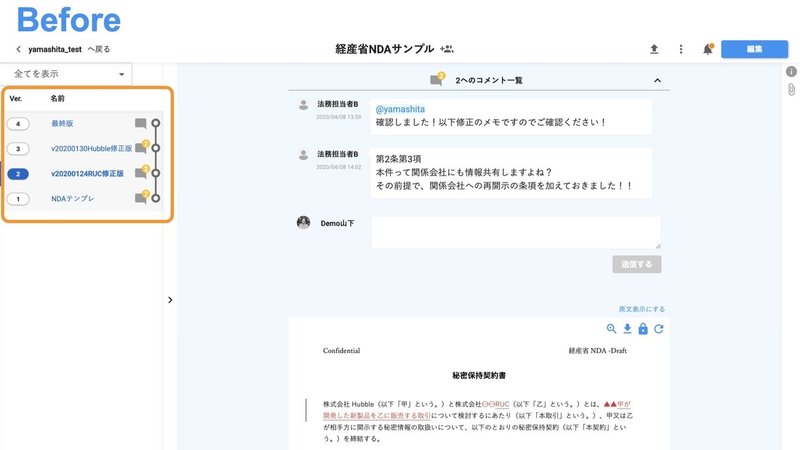Click the upload icon in header
This screenshot has height=450, width=800.
coord(654,49)
